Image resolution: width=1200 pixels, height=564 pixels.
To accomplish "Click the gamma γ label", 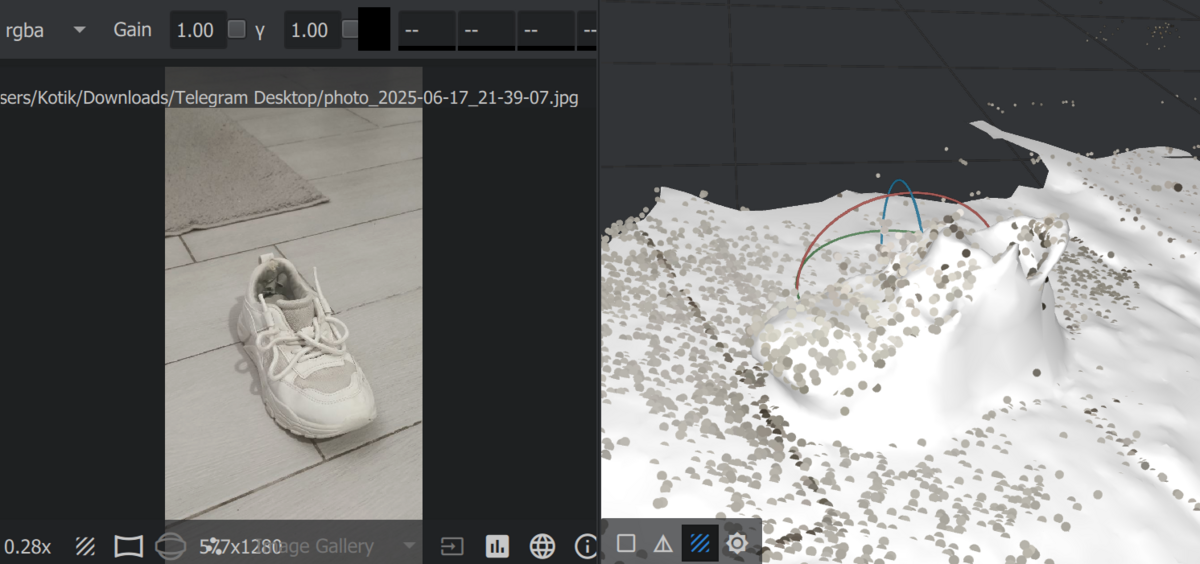I will coord(260,30).
